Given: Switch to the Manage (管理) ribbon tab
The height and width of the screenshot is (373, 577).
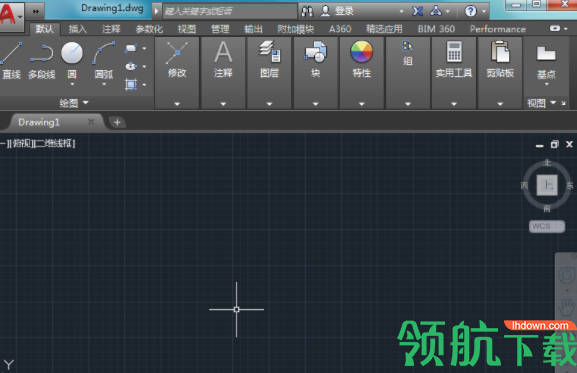Looking at the screenshot, I should click(220, 29).
